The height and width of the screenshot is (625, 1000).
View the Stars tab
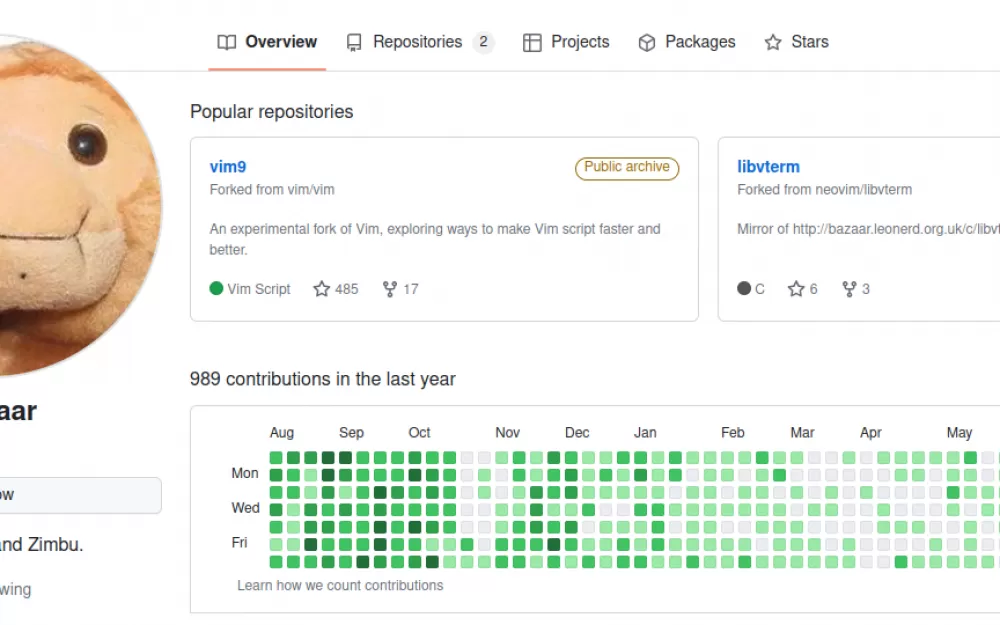[797, 42]
